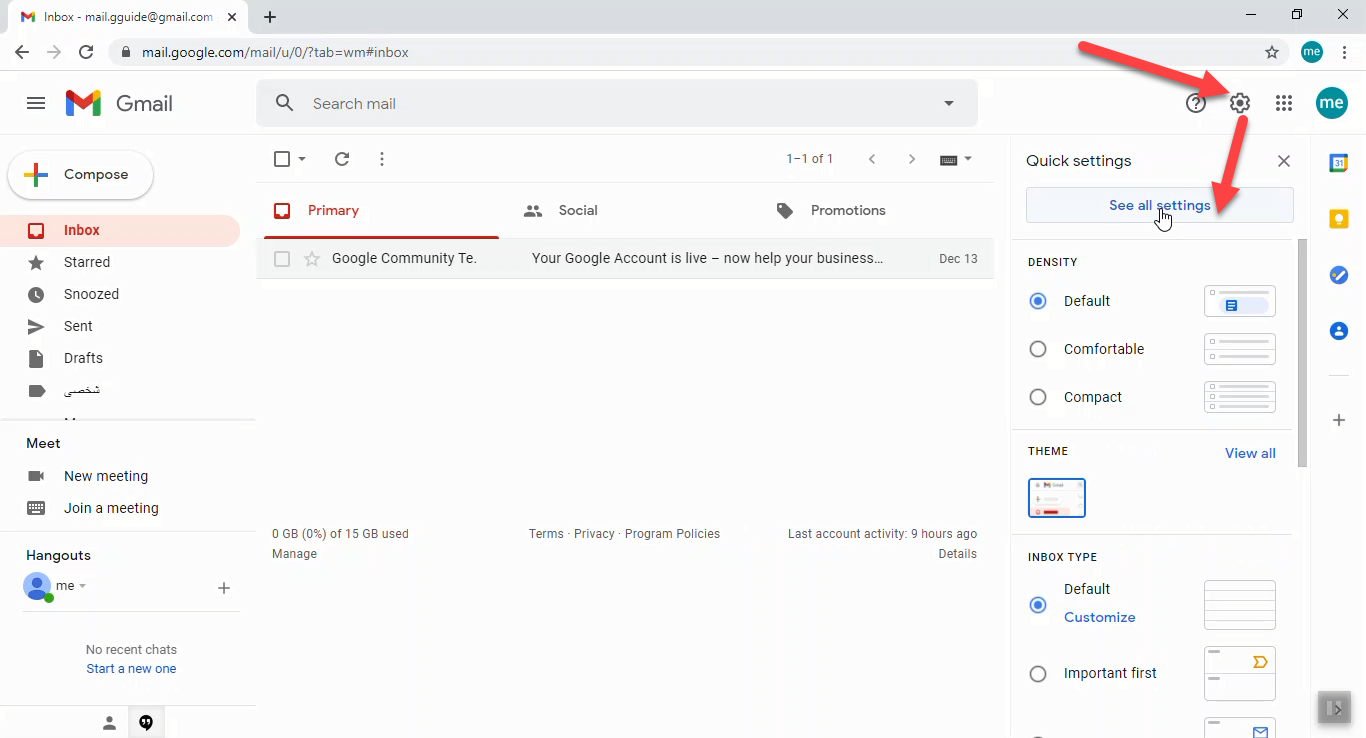1366x738 pixels.
Task: Click the See all settings button
Action: coord(1160,205)
